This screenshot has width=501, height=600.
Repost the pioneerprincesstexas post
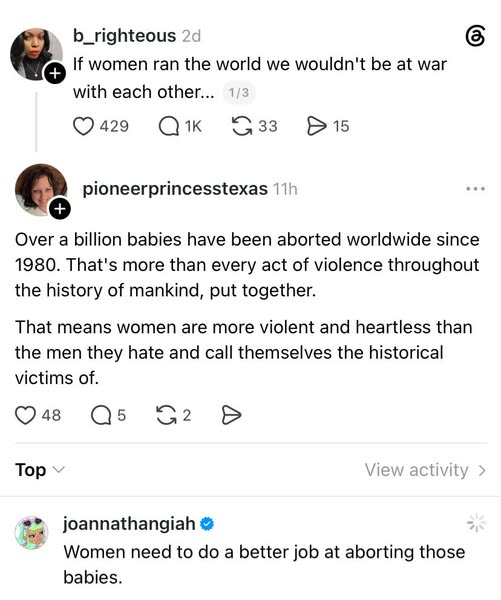tap(166, 415)
